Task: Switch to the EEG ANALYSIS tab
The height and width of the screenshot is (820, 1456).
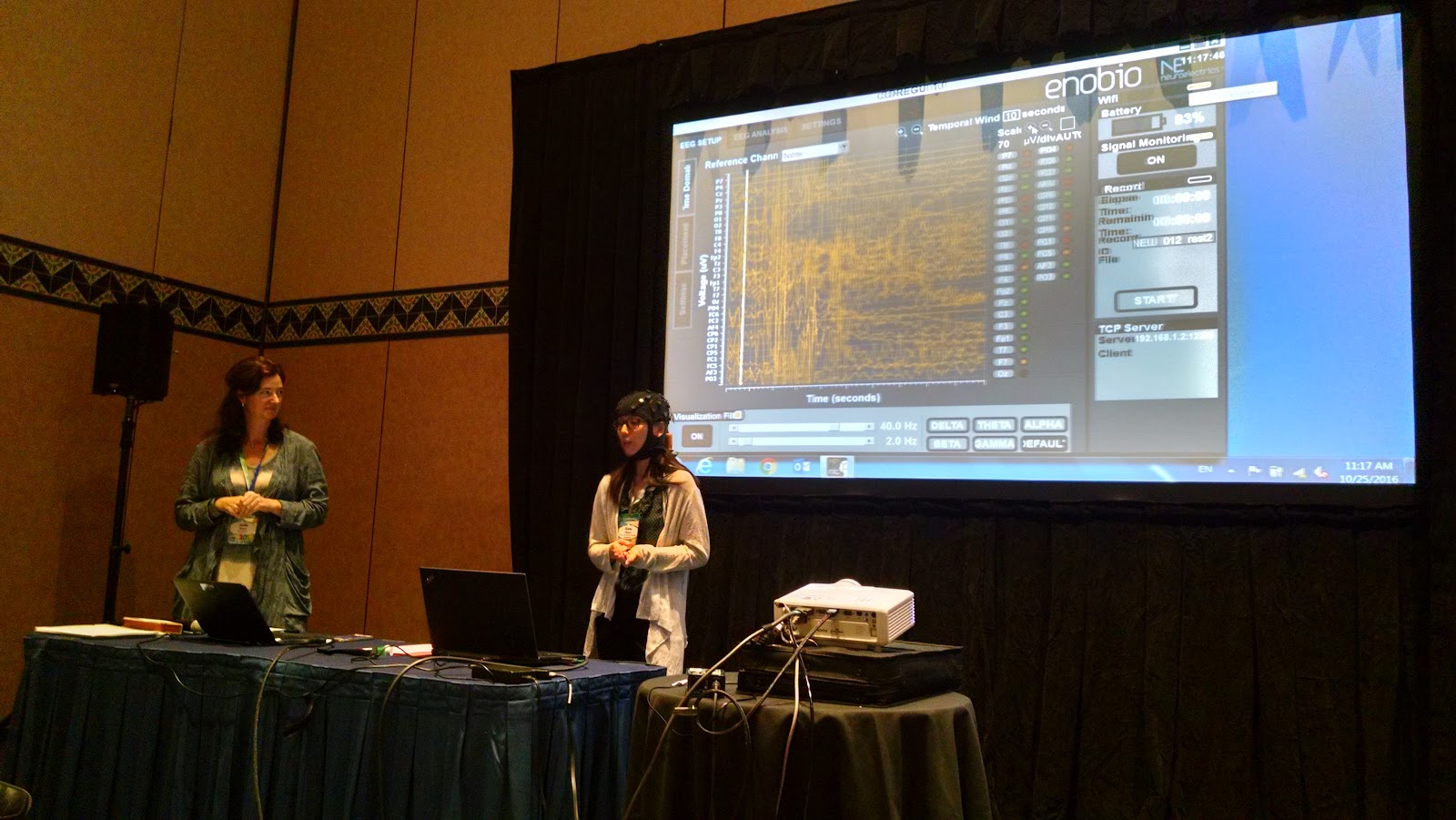Action: click(x=761, y=133)
